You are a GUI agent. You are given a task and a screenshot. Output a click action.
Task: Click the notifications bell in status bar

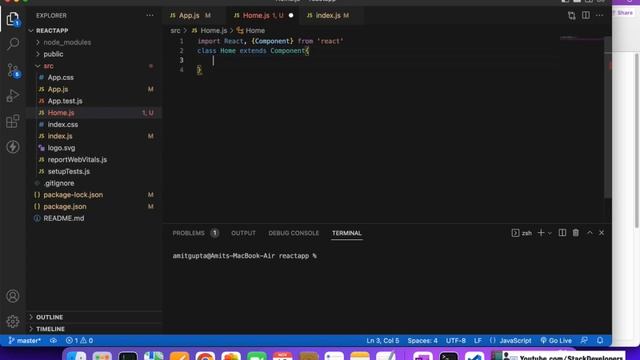[x=600, y=340]
